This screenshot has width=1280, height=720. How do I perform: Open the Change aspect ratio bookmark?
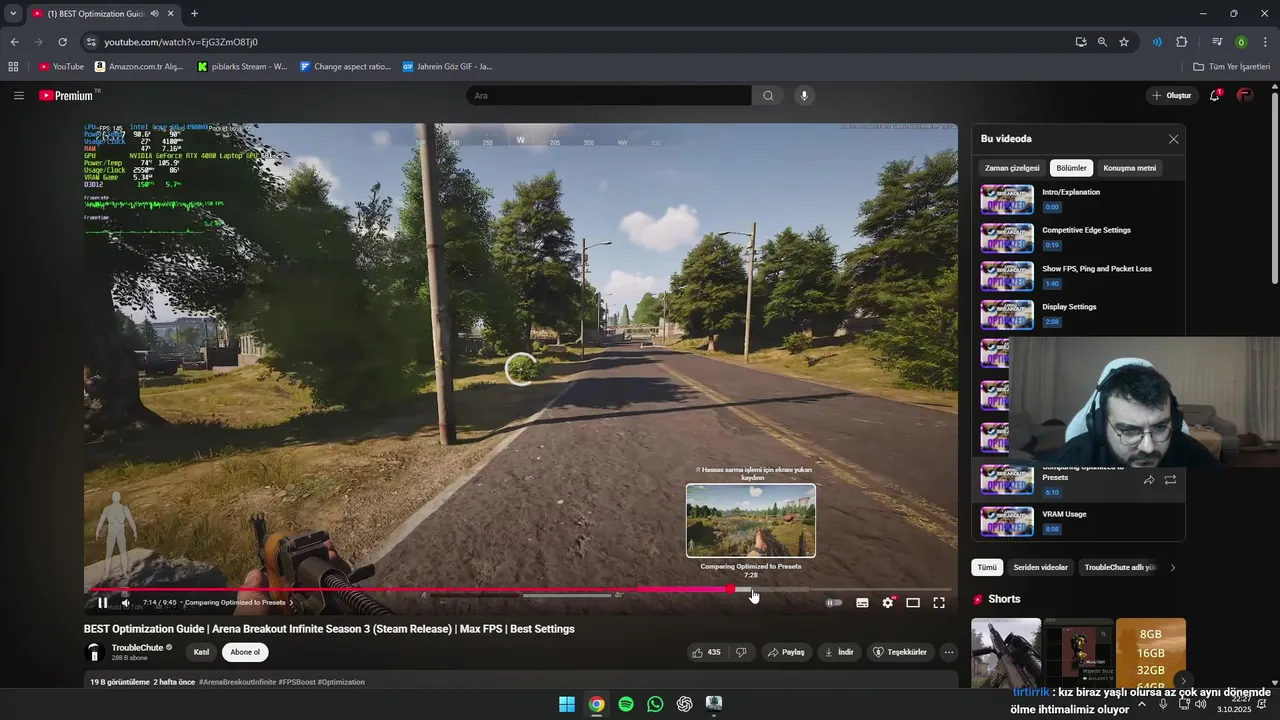(346, 67)
